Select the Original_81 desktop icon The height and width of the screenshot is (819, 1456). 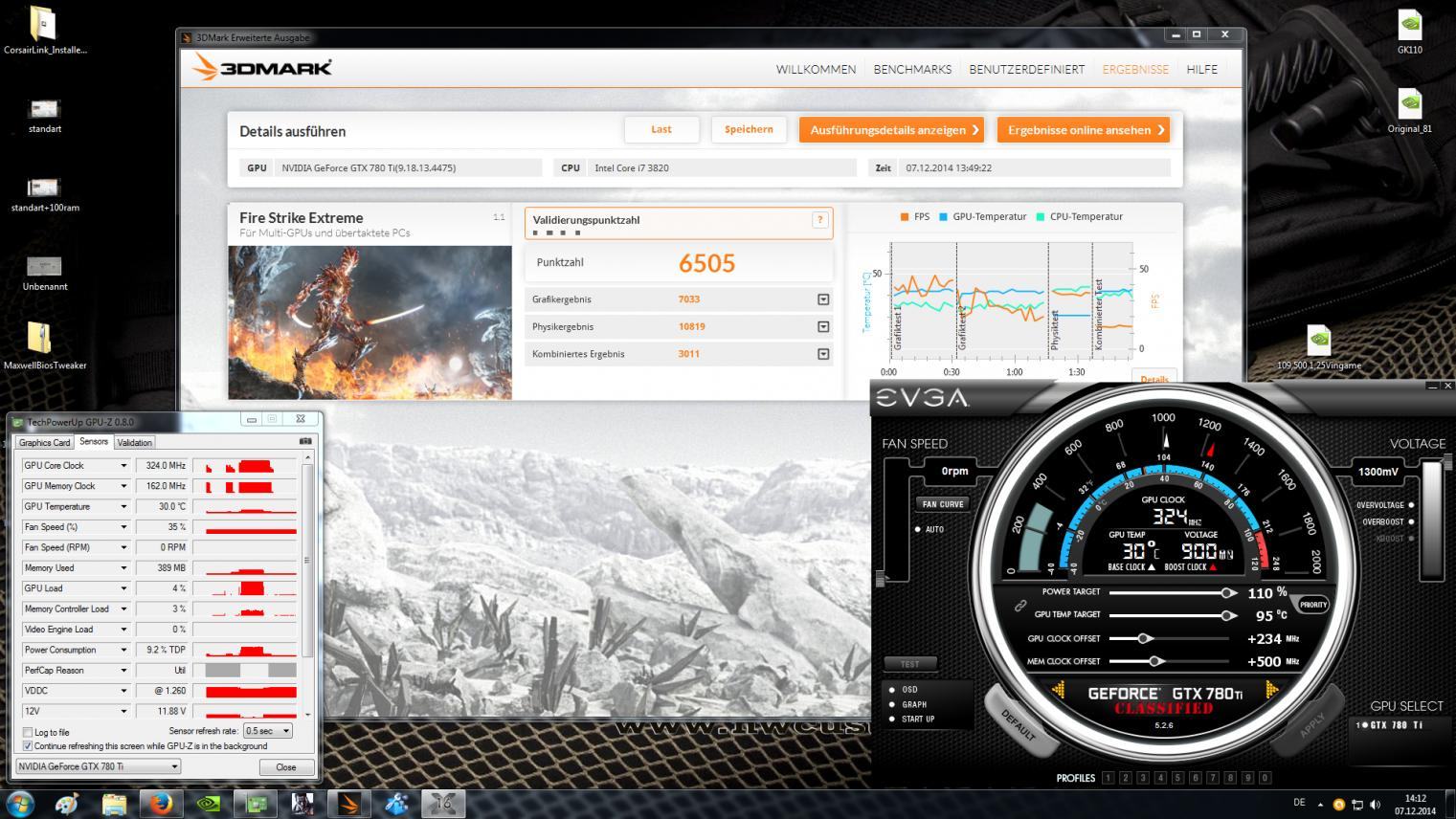click(1409, 110)
